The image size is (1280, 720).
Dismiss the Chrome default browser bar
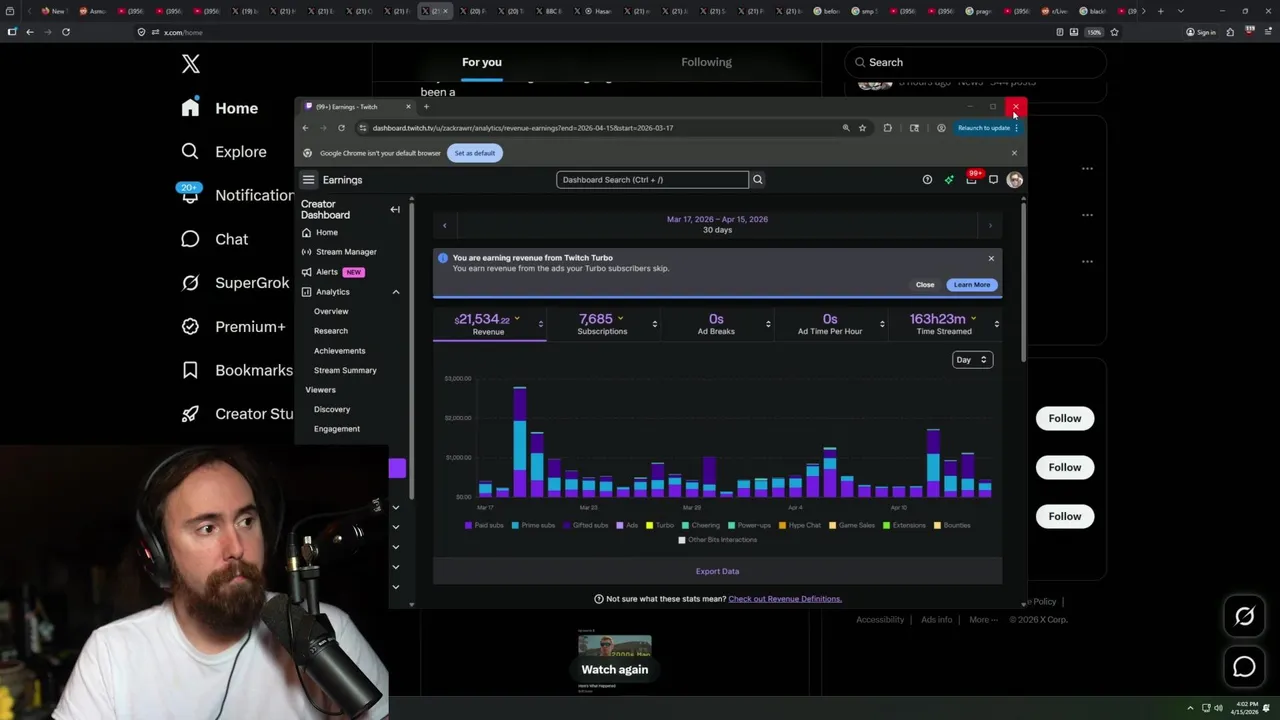(1014, 153)
